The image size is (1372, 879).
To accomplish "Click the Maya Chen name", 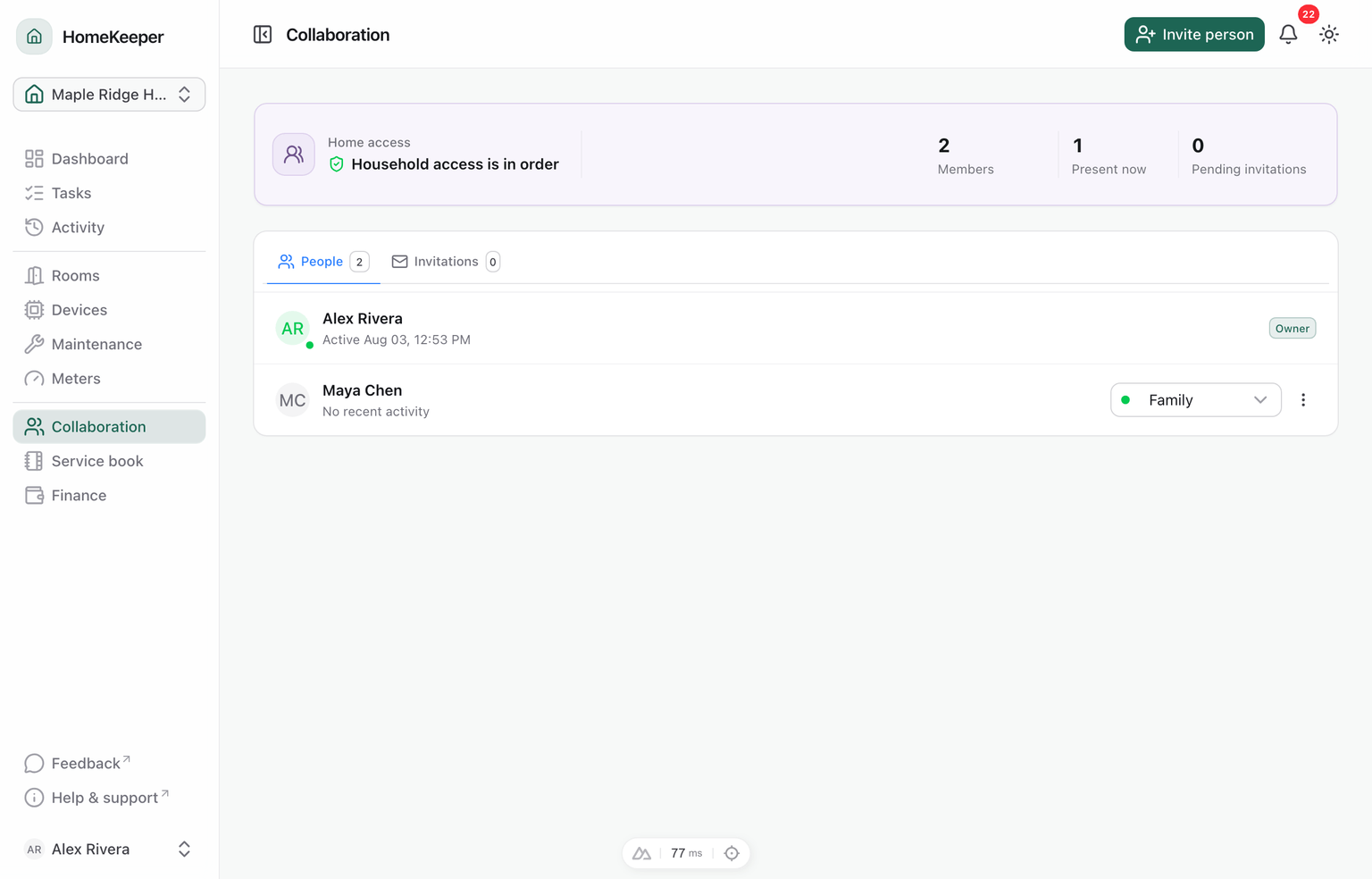I will [362, 390].
